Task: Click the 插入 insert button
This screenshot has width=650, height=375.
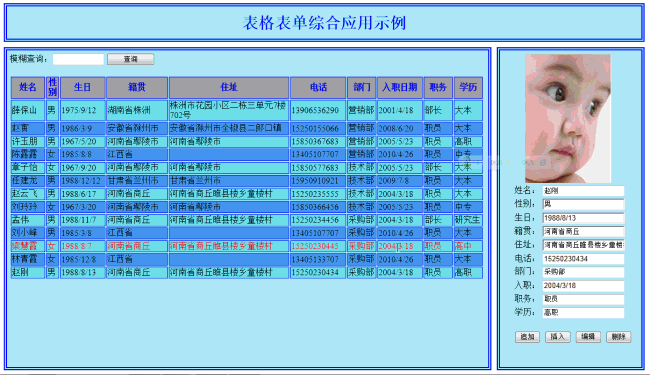Action: click(558, 337)
